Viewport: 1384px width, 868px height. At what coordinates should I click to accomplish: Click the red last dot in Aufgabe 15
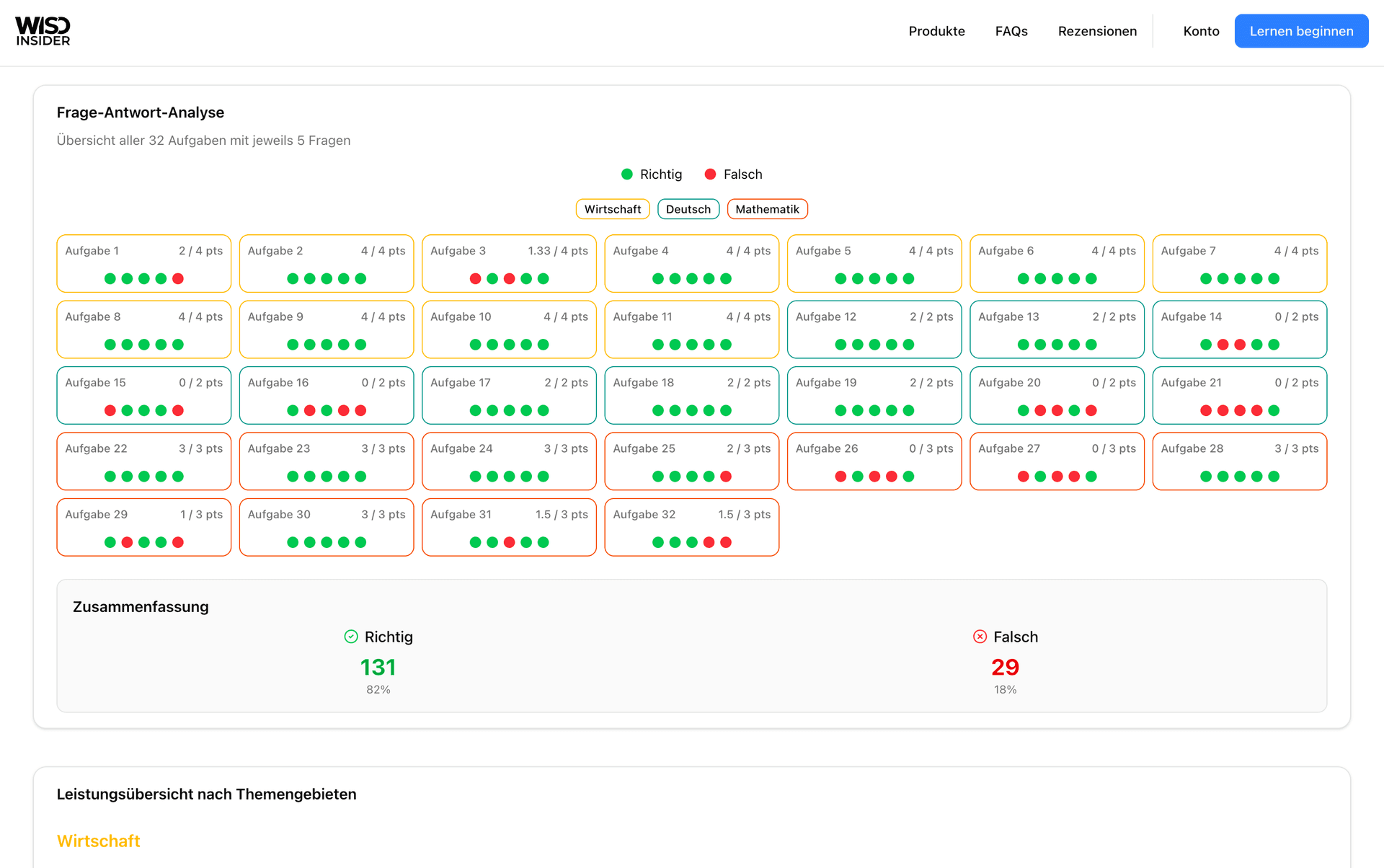178,410
